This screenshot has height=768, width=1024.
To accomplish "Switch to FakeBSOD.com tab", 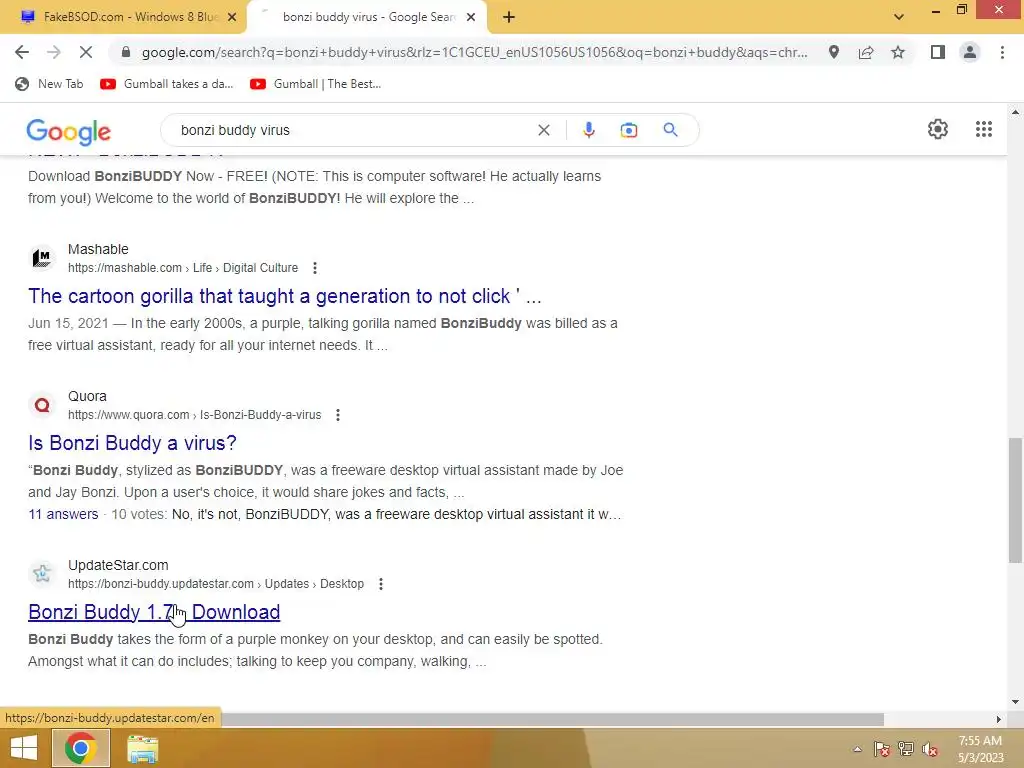I will coord(123,17).
